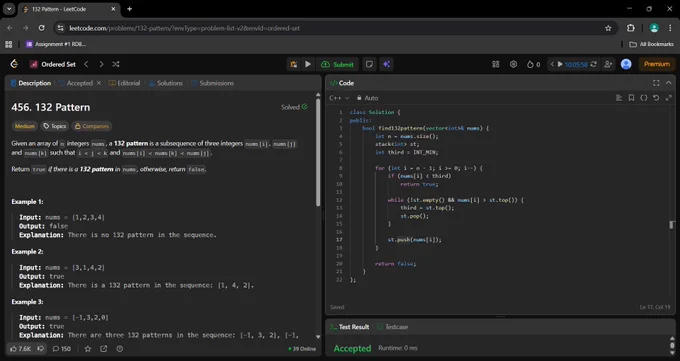View the streak fire counter
680x361 pixels.
[533, 64]
